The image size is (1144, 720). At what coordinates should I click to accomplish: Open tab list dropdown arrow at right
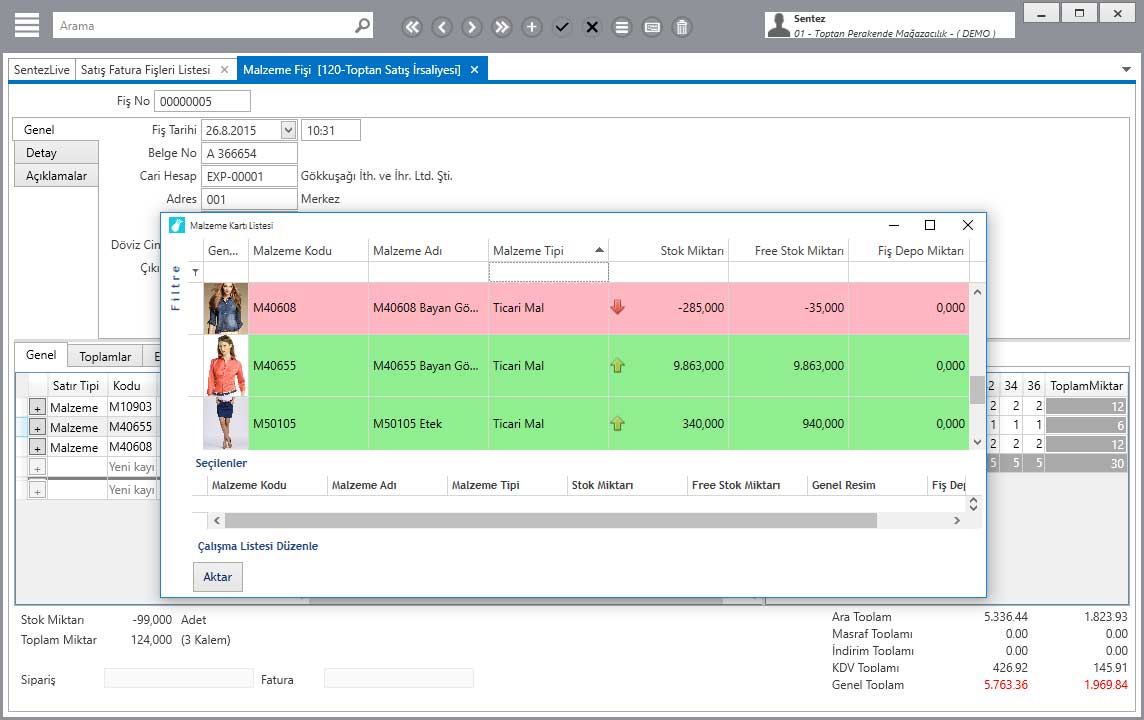(1126, 69)
